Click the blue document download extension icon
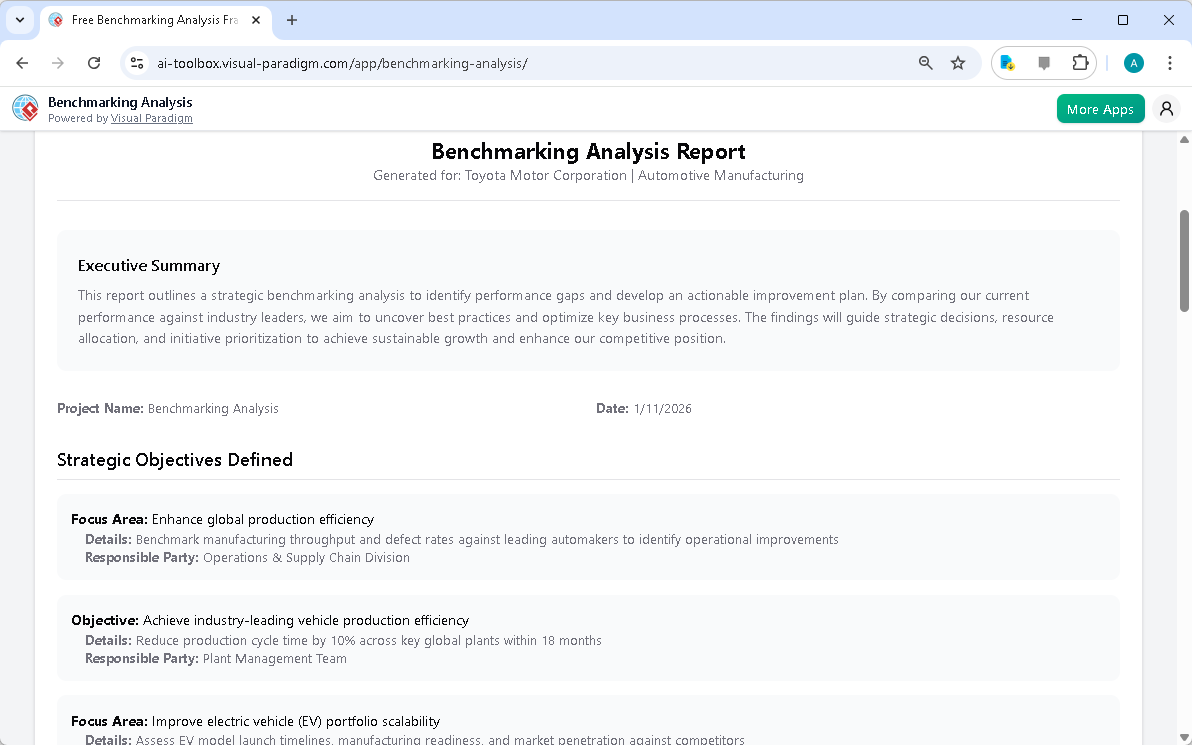Screen dimensions: 1192x745 tap(1007, 62)
